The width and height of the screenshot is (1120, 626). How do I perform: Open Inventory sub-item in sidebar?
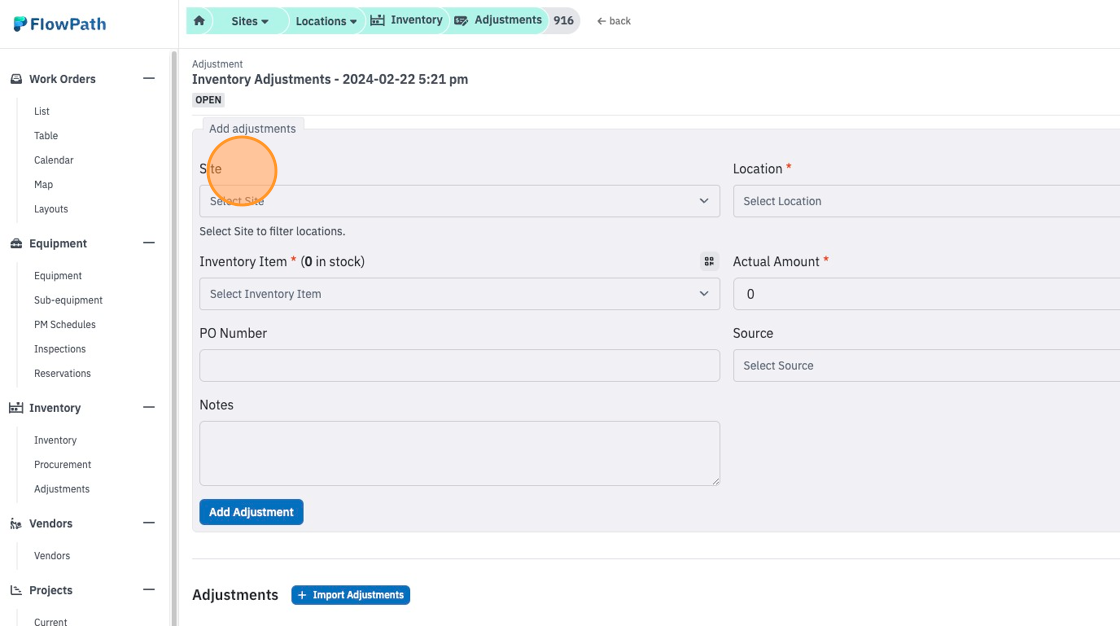click(x=55, y=440)
